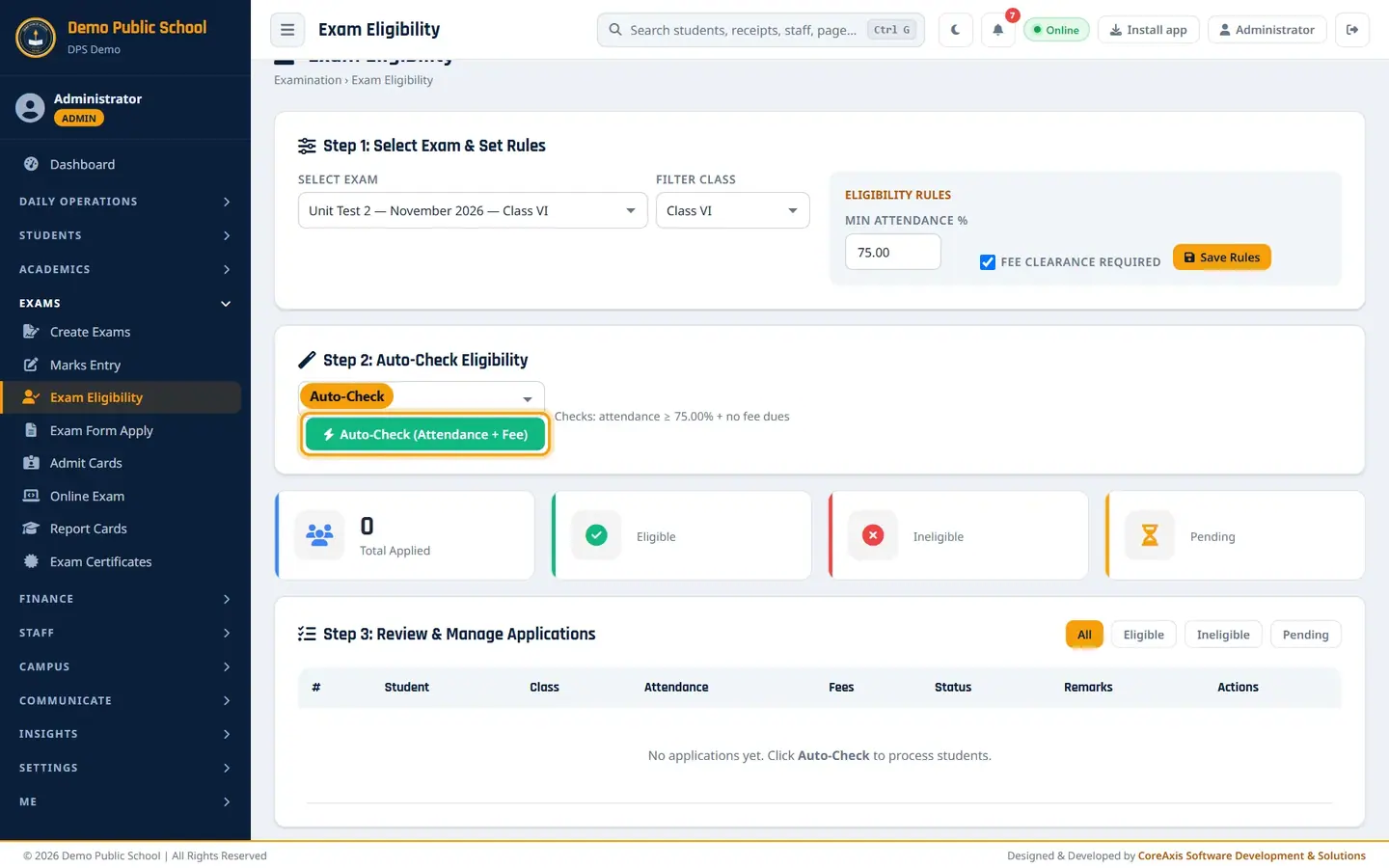Image resolution: width=1389 pixels, height=868 pixels.
Task: Expand the Staff sidebar section
Action: (x=125, y=633)
